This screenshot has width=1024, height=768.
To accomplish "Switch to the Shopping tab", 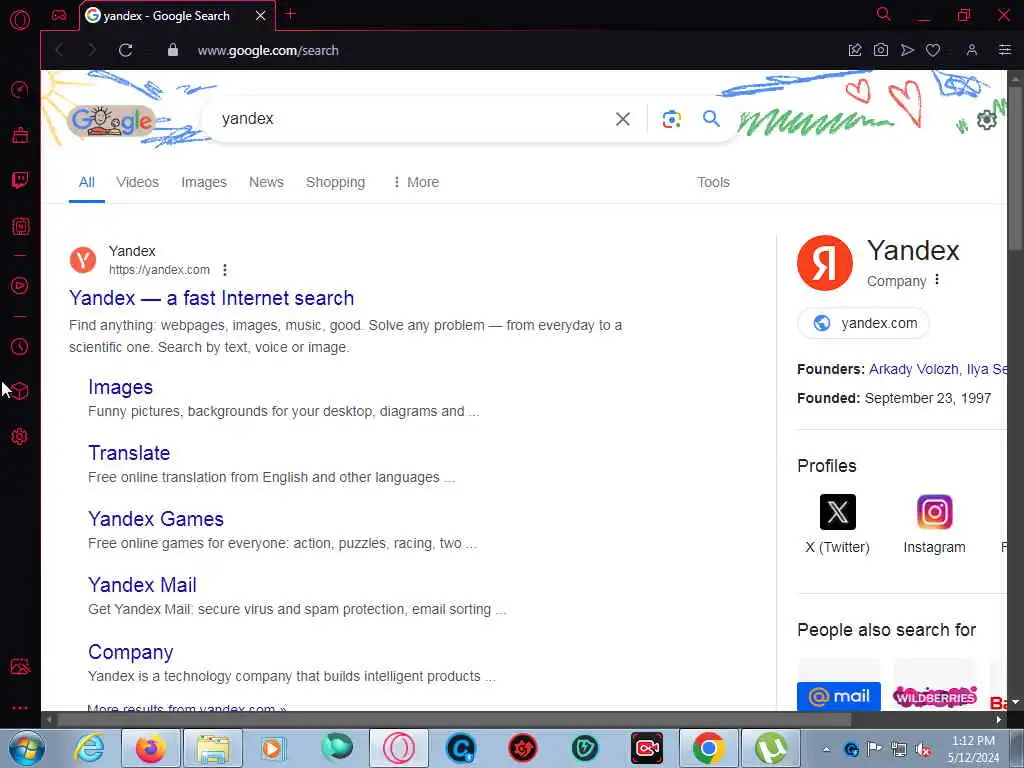I will pyautogui.click(x=336, y=182).
